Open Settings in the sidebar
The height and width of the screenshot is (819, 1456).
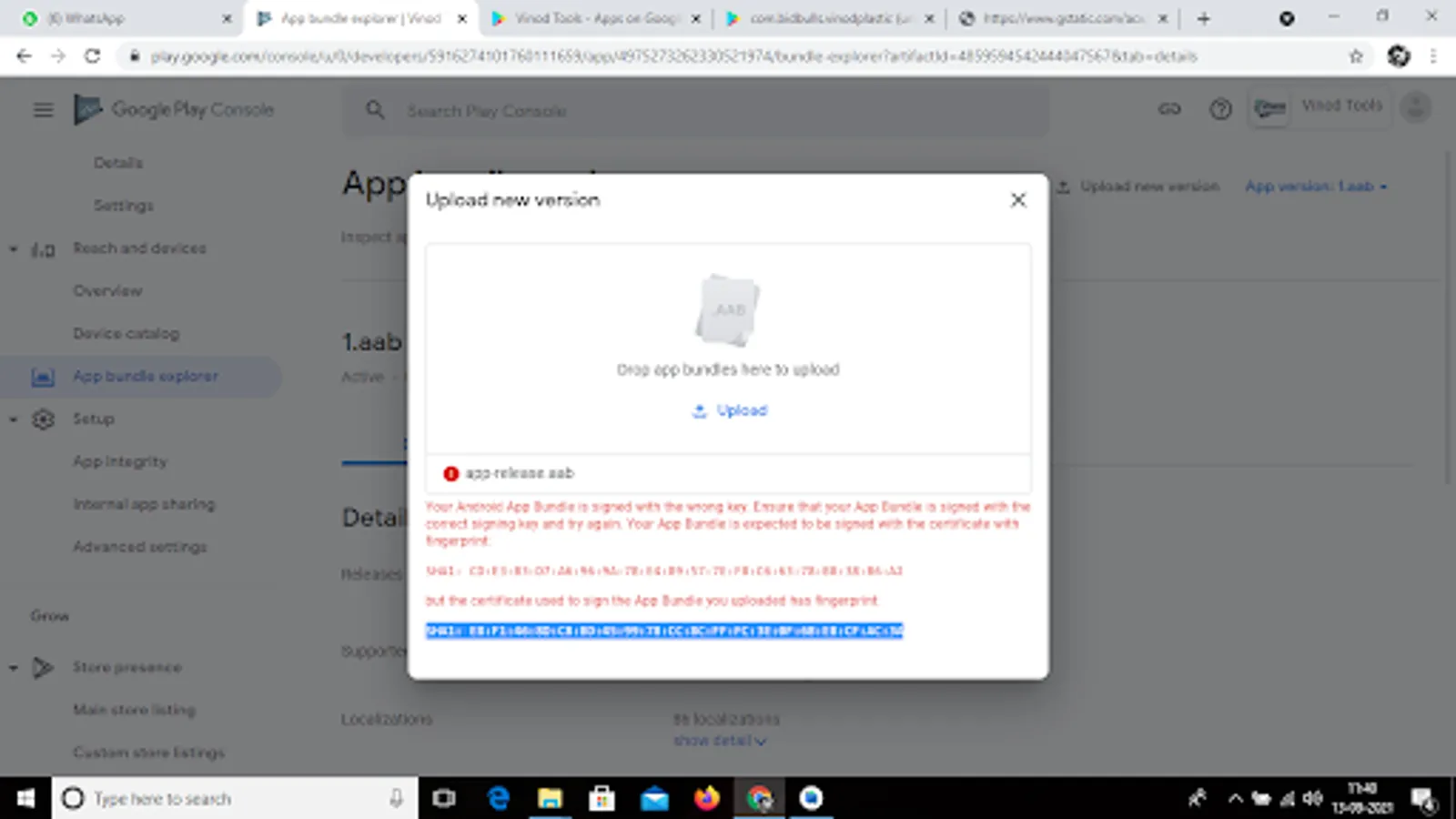(124, 206)
